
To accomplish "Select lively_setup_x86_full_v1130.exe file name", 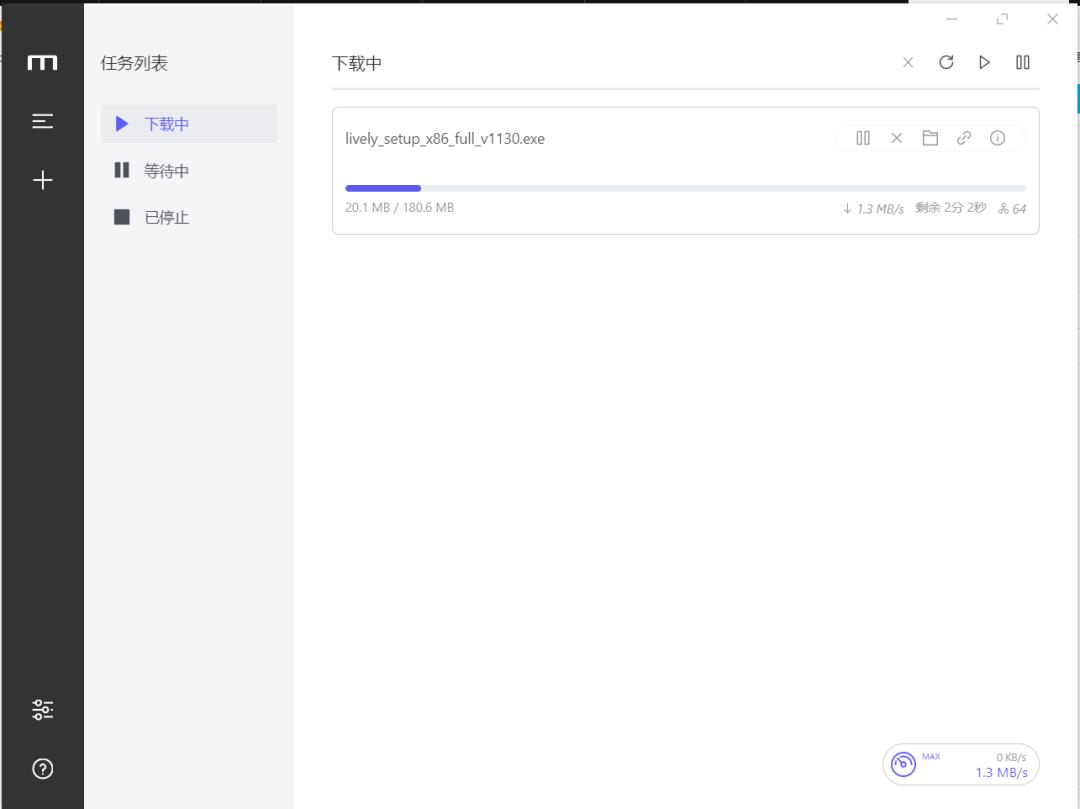I will click(445, 138).
